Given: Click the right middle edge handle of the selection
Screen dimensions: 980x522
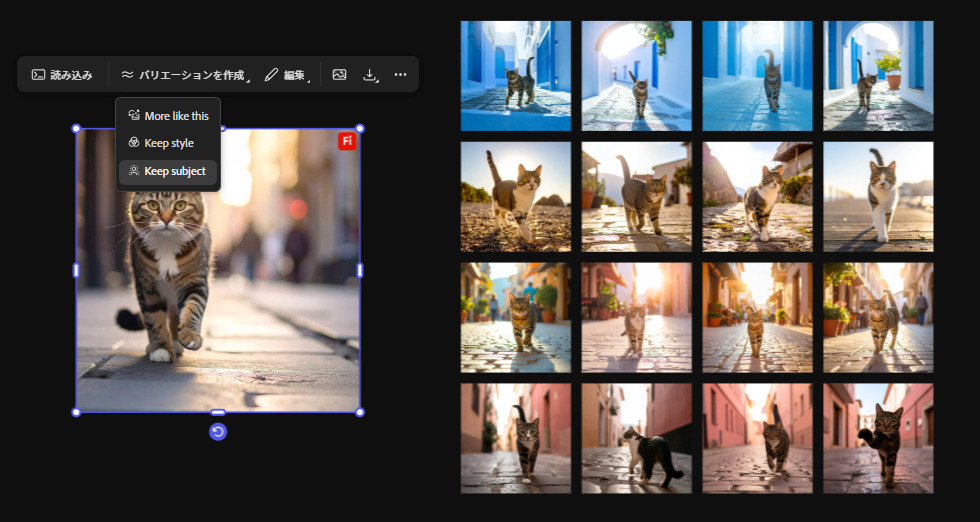Looking at the screenshot, I should 360,270.
